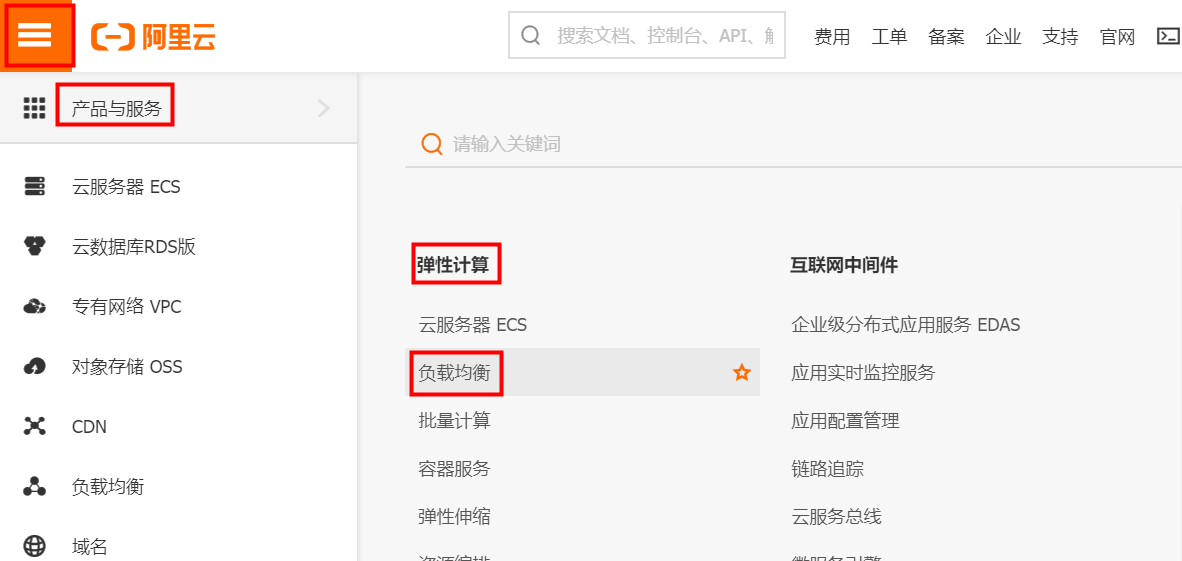This screenshot has width=1182, height=561.
Task: Open the 备案 menu
Action: pos(947,36)
